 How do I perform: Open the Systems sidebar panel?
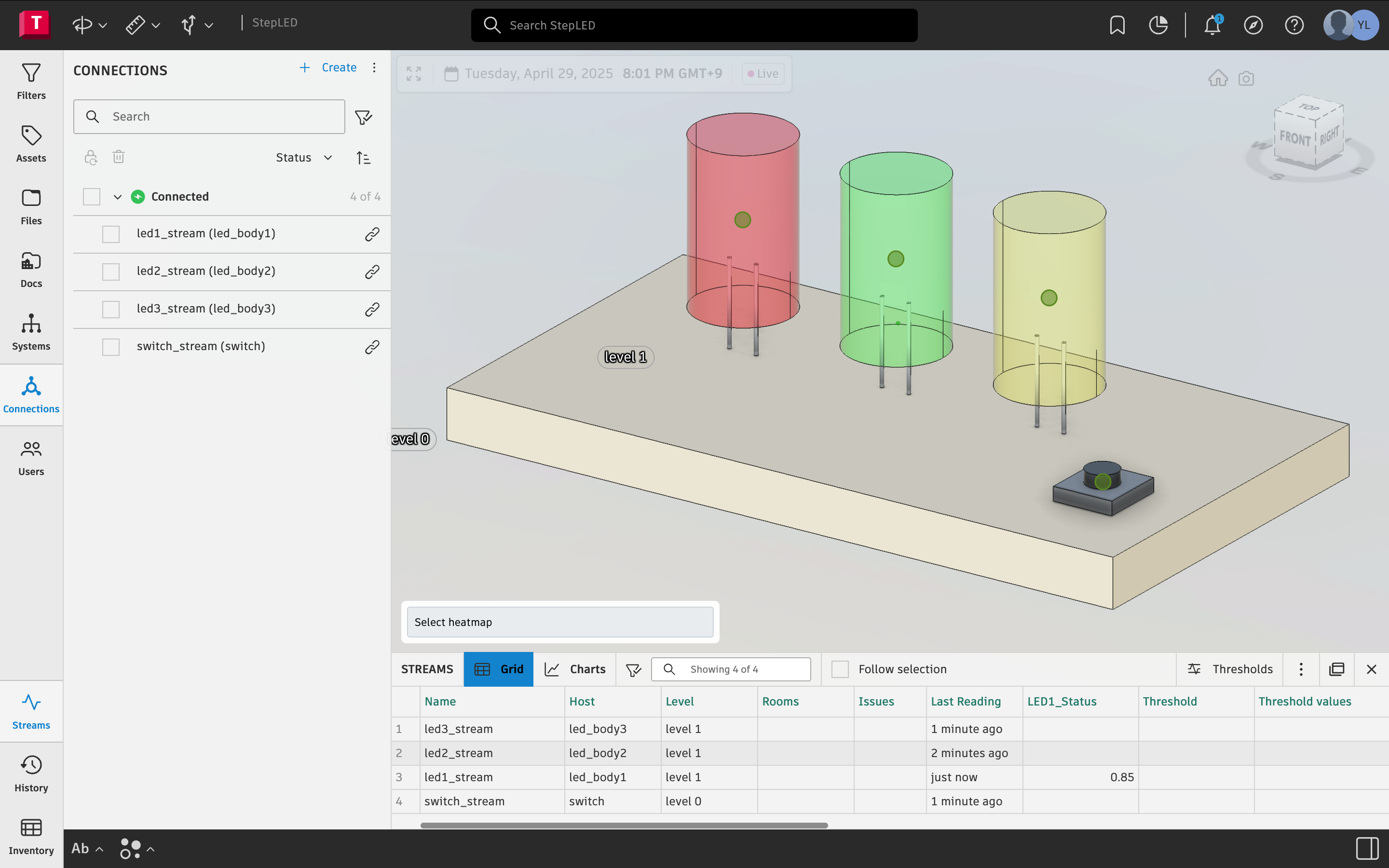tap(31, 332)
